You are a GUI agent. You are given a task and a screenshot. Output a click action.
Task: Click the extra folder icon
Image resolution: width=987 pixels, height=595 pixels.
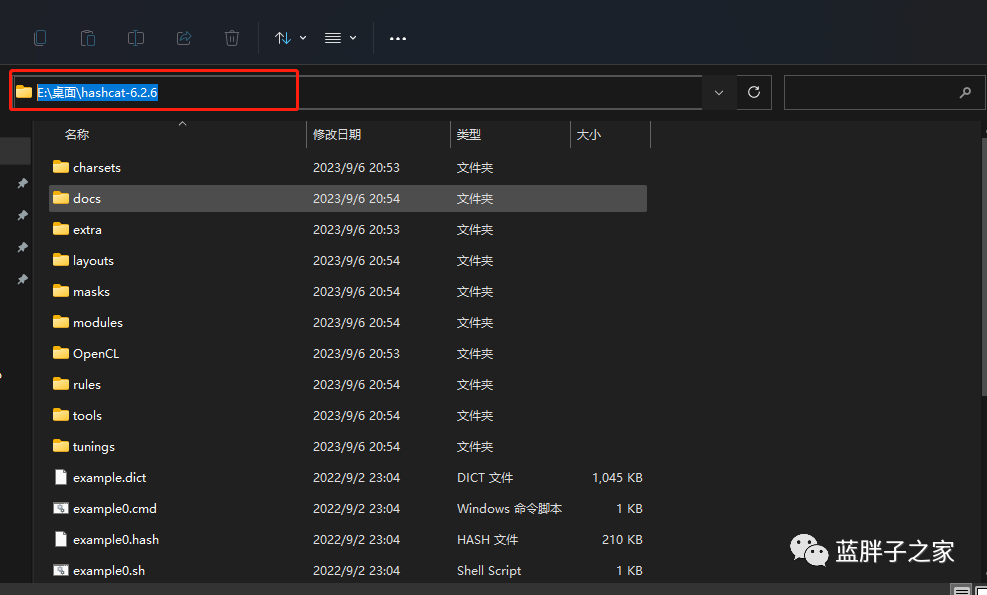tap(60, 229)
